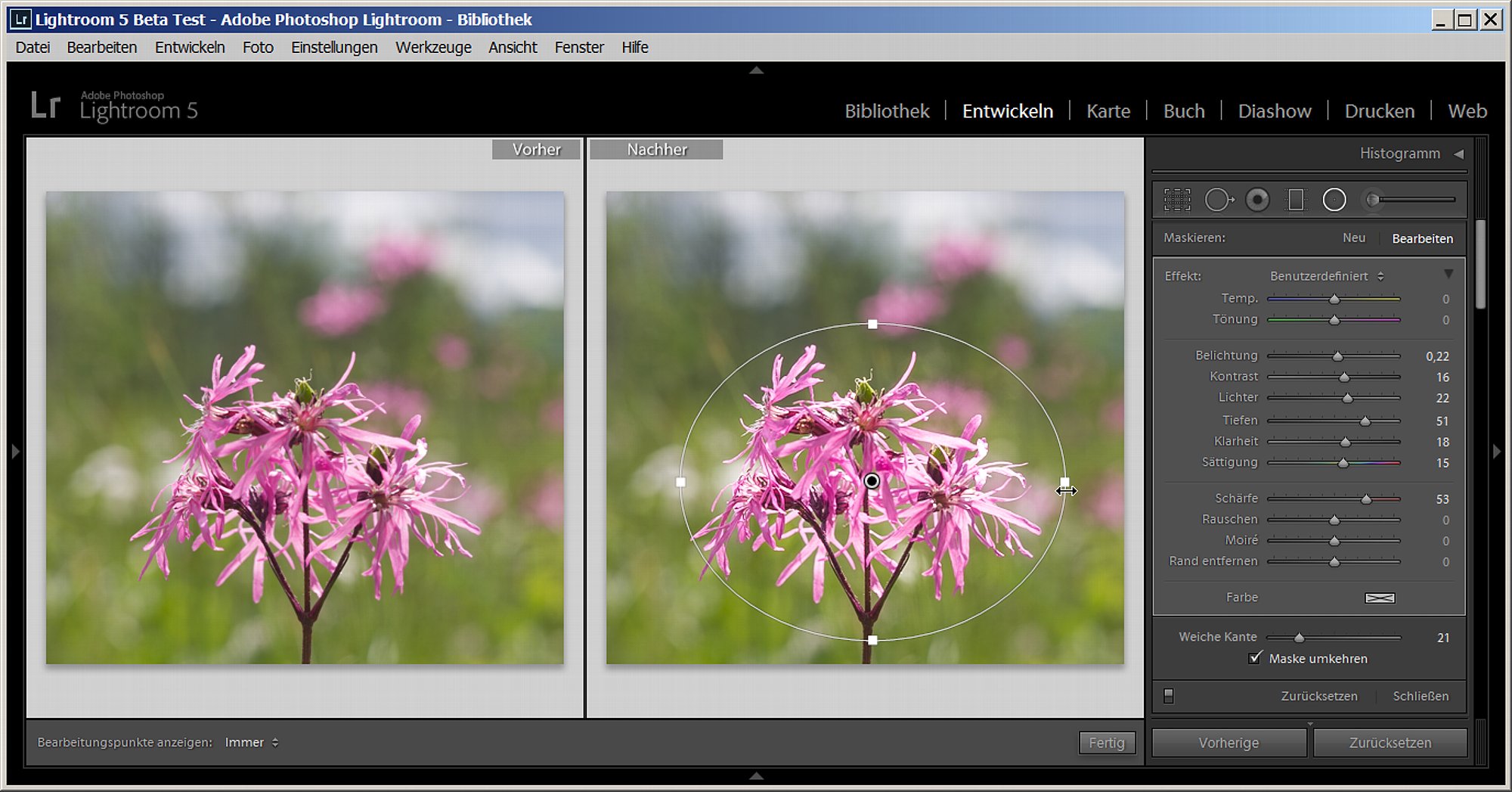Select the Adjustment Brush tool

click(x=1408, y=200)
